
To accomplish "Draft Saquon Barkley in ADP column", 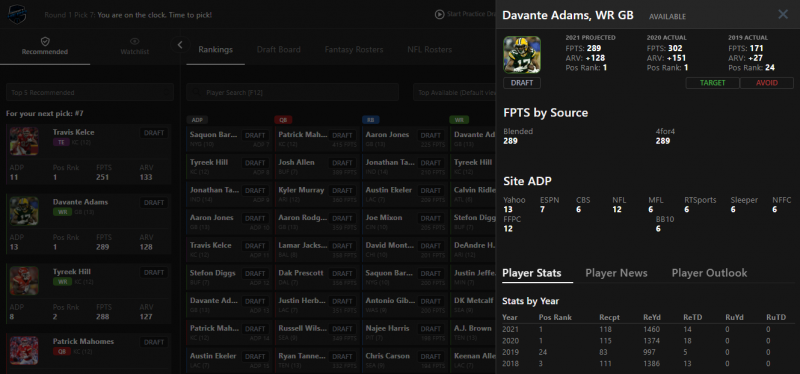I will tap(255, 135).
